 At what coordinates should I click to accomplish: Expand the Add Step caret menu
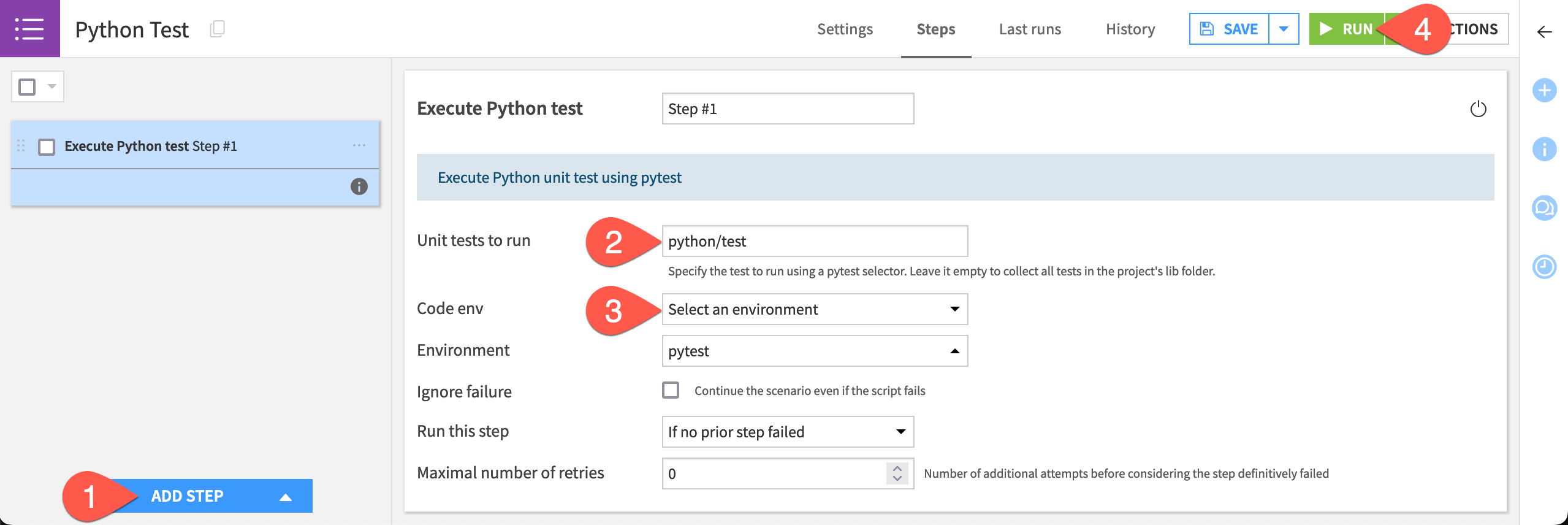[x=286, y=496]
